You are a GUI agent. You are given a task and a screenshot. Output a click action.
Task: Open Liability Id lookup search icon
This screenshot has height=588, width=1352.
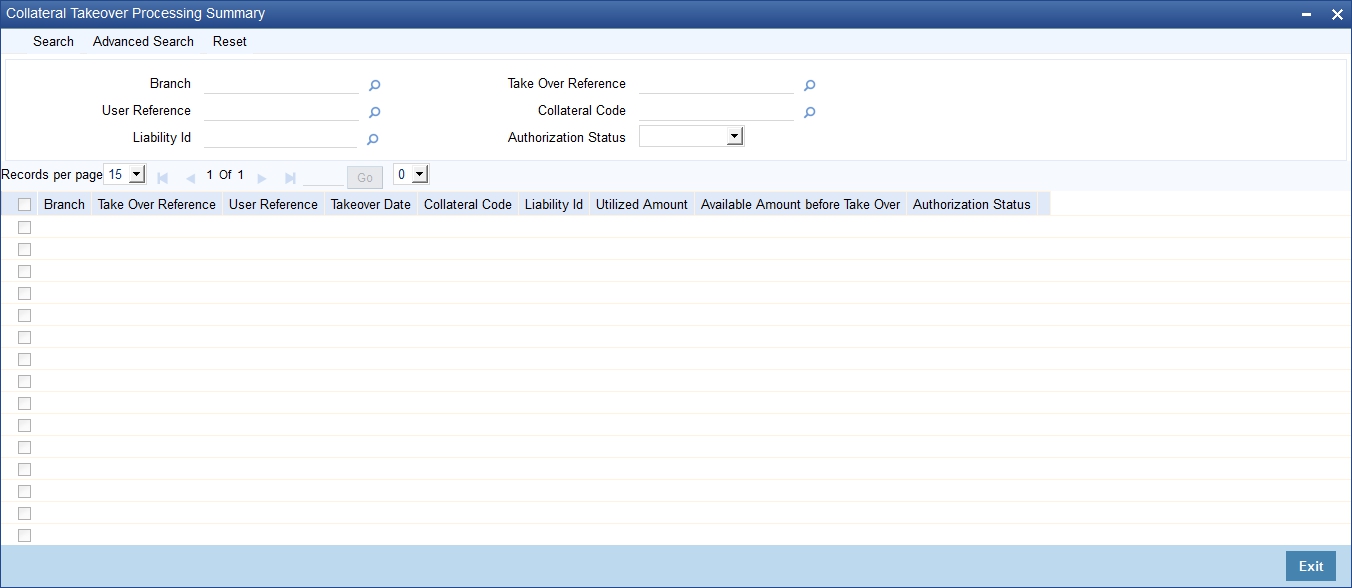[372, 140]
